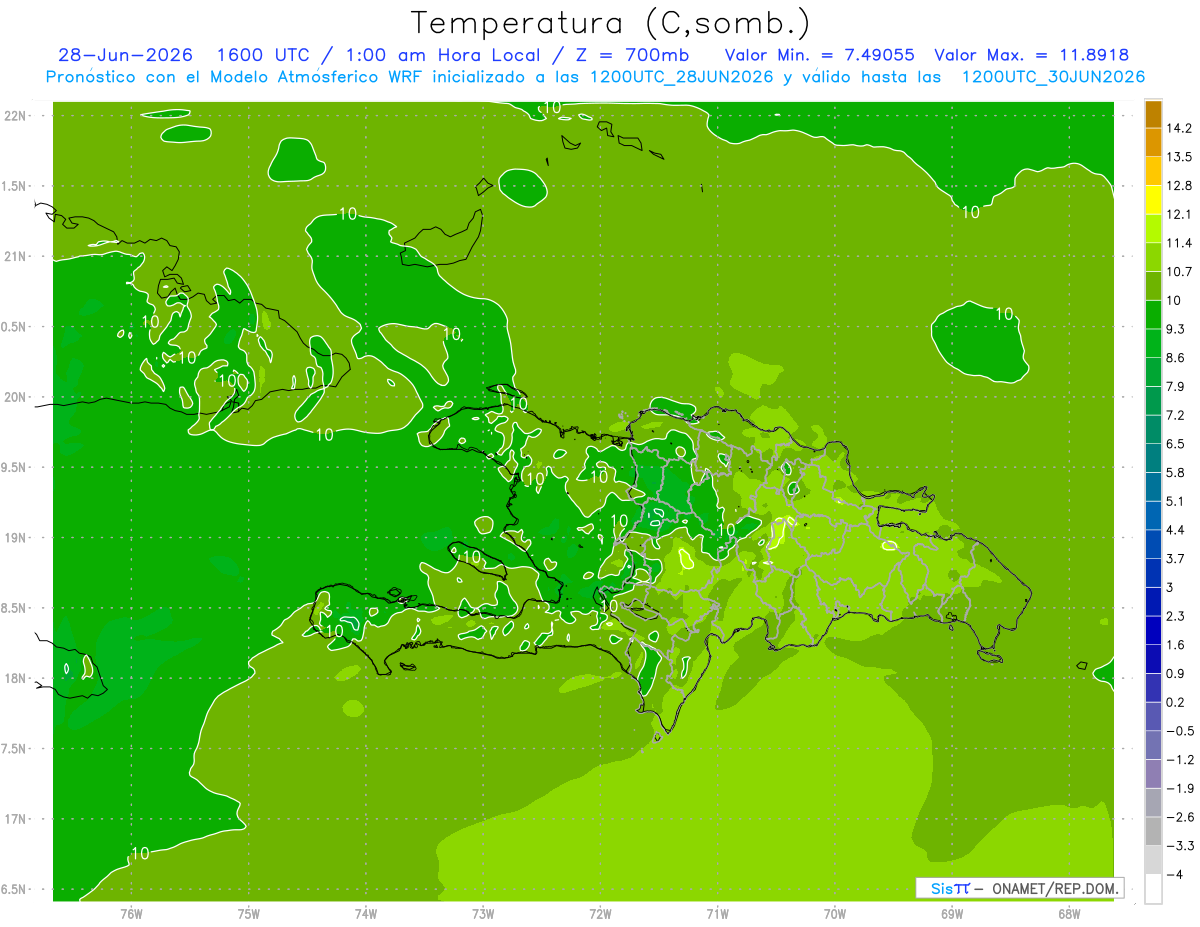
Task: Select the green legend swatch between 9.3 and 10
Action: click(x=1153, y=315)
